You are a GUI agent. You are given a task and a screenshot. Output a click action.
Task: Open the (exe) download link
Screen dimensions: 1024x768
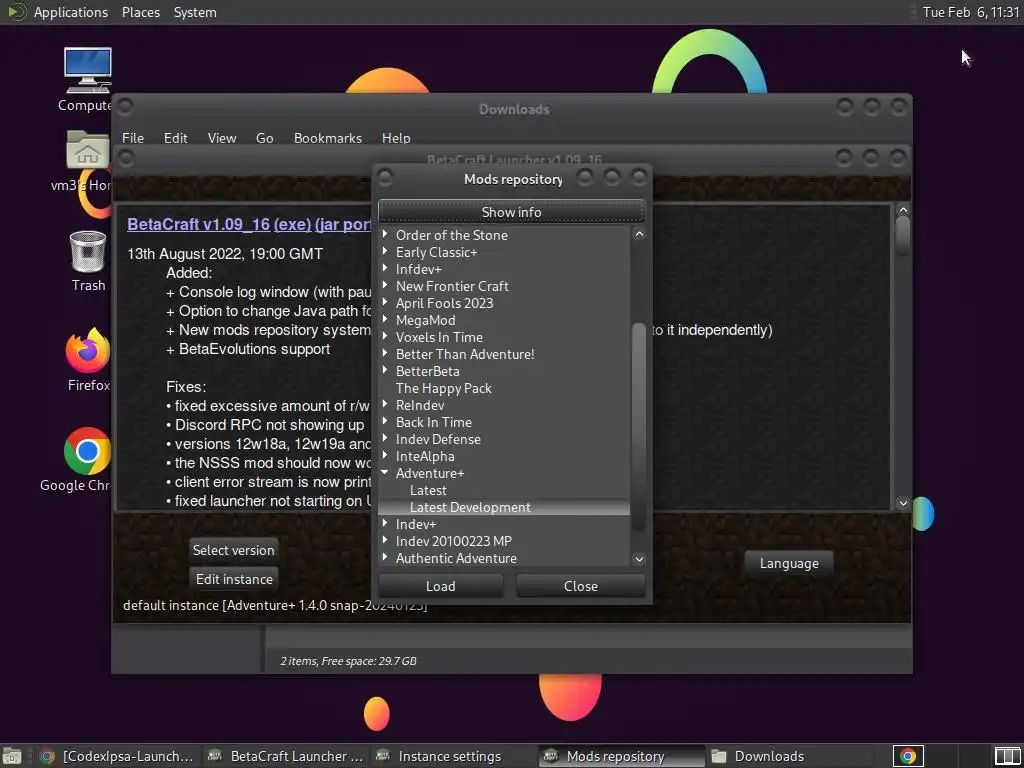(292, 224)
